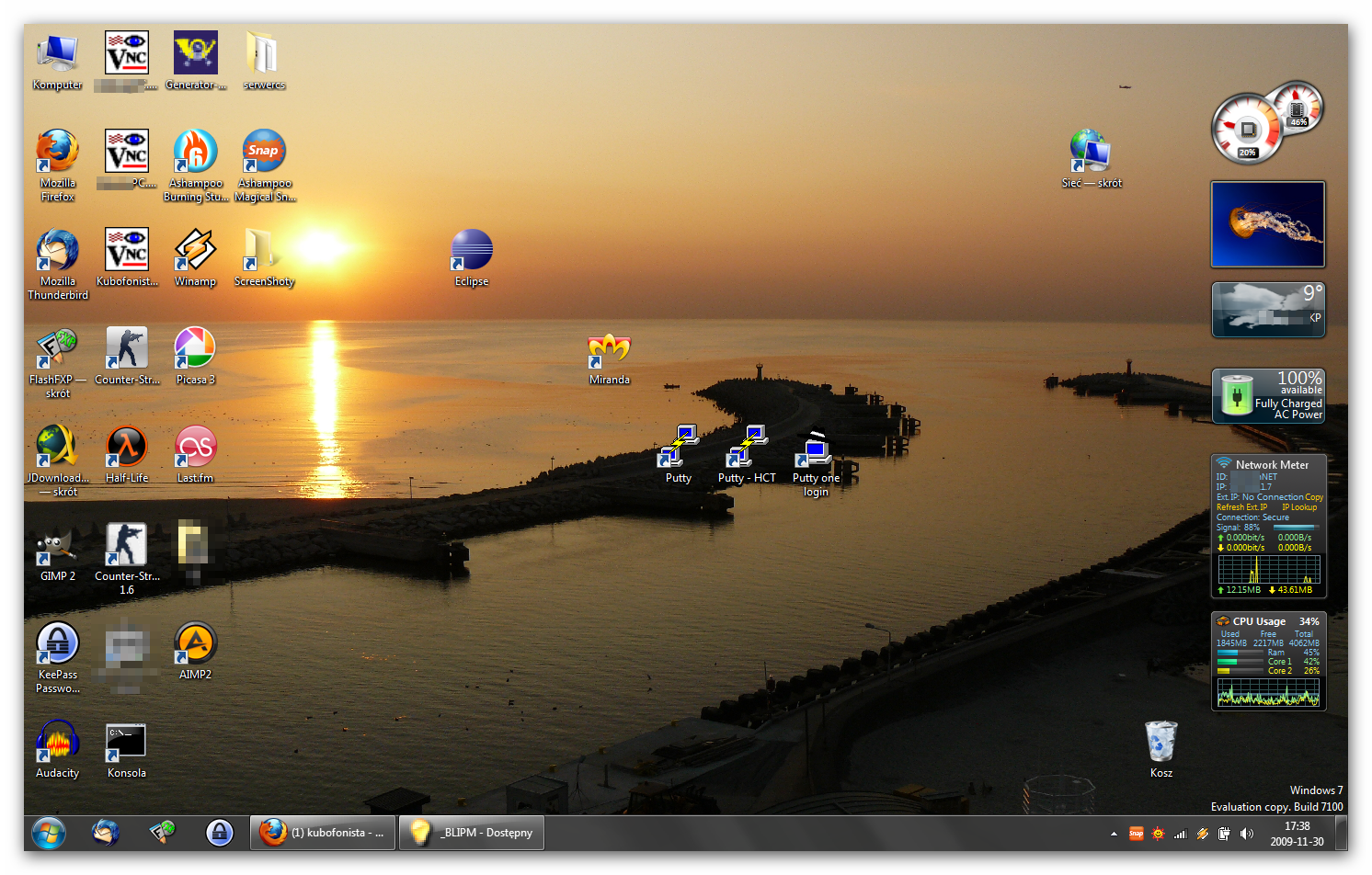Click the Windows Start orb
Screen dimensions: 1372x875
[x=49, y=834]
